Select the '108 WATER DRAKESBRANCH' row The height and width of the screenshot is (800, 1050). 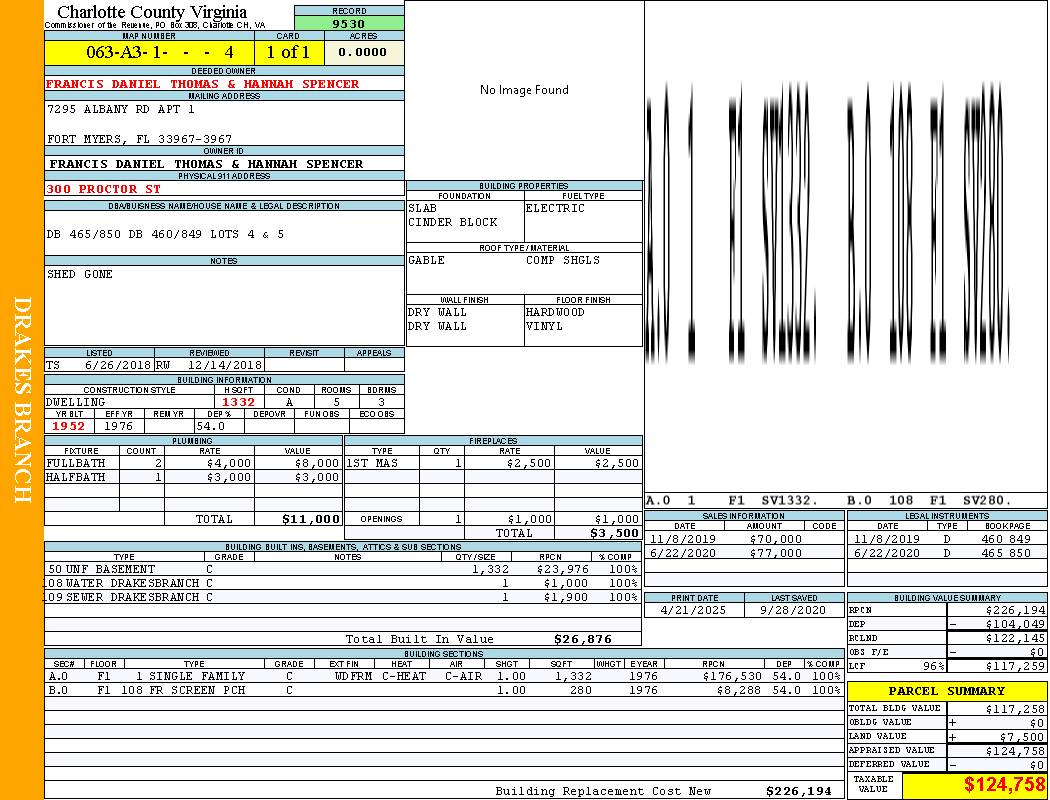pos(342,583)
